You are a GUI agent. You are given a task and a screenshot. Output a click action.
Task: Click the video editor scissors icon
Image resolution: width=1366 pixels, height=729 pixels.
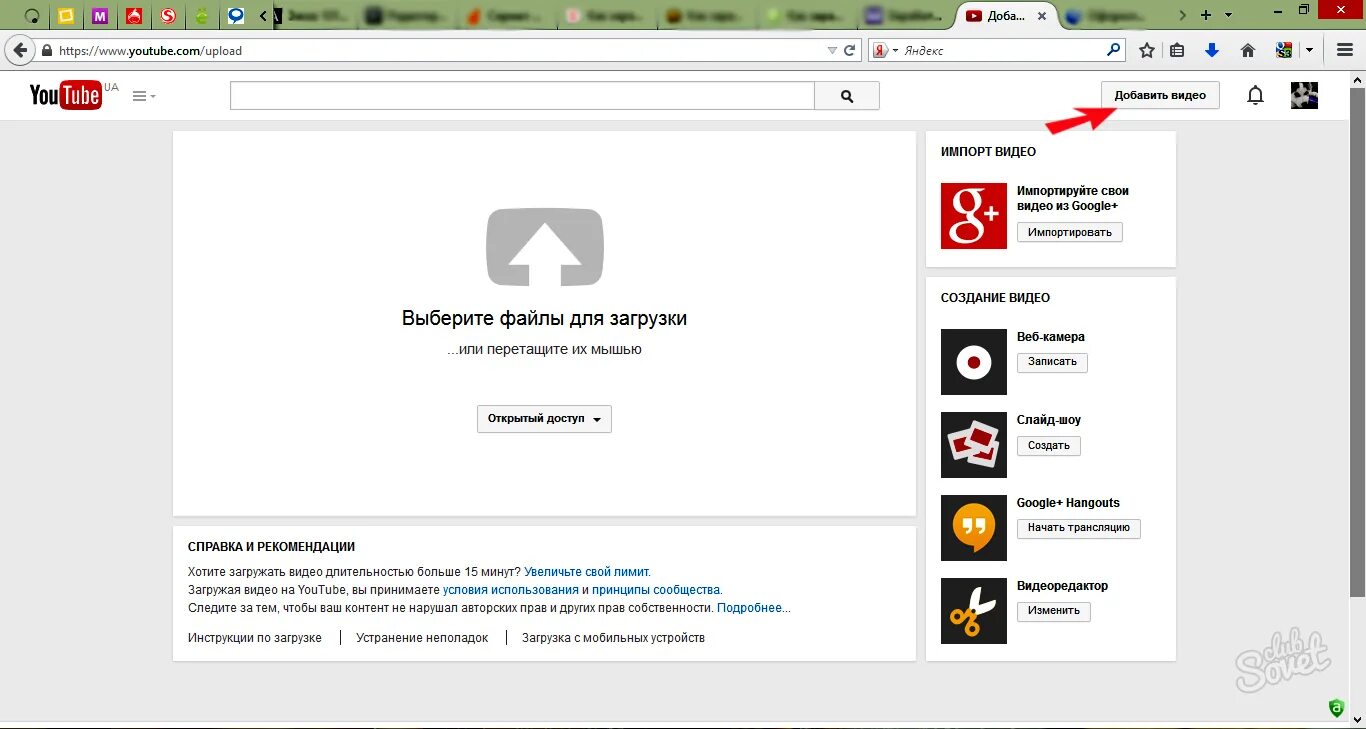pos(974,611)
